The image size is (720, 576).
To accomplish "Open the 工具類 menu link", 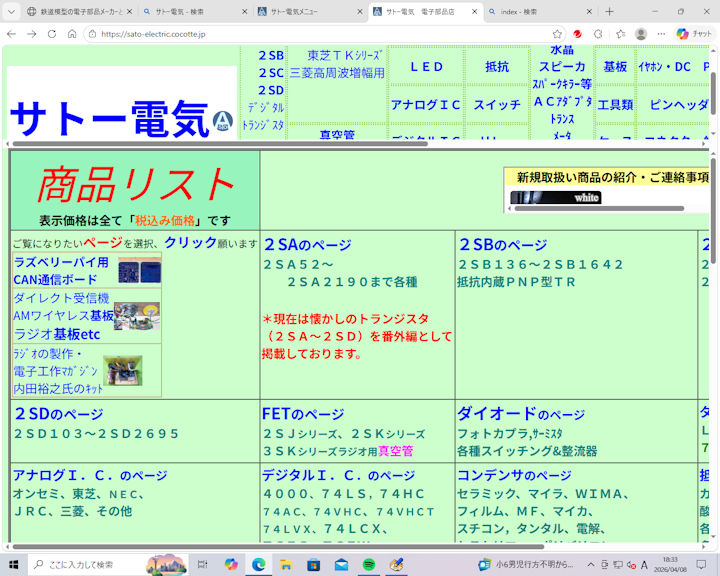I will (615, 105).
